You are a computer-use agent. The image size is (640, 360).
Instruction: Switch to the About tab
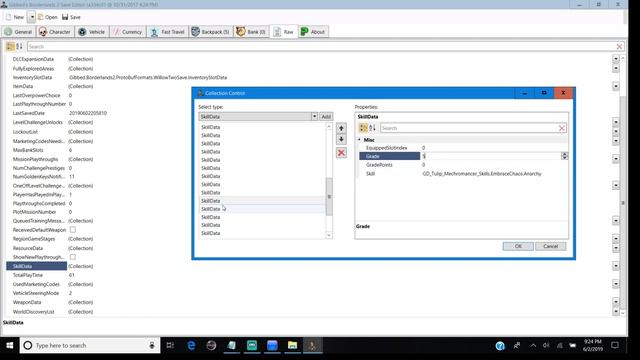point(313,32)
